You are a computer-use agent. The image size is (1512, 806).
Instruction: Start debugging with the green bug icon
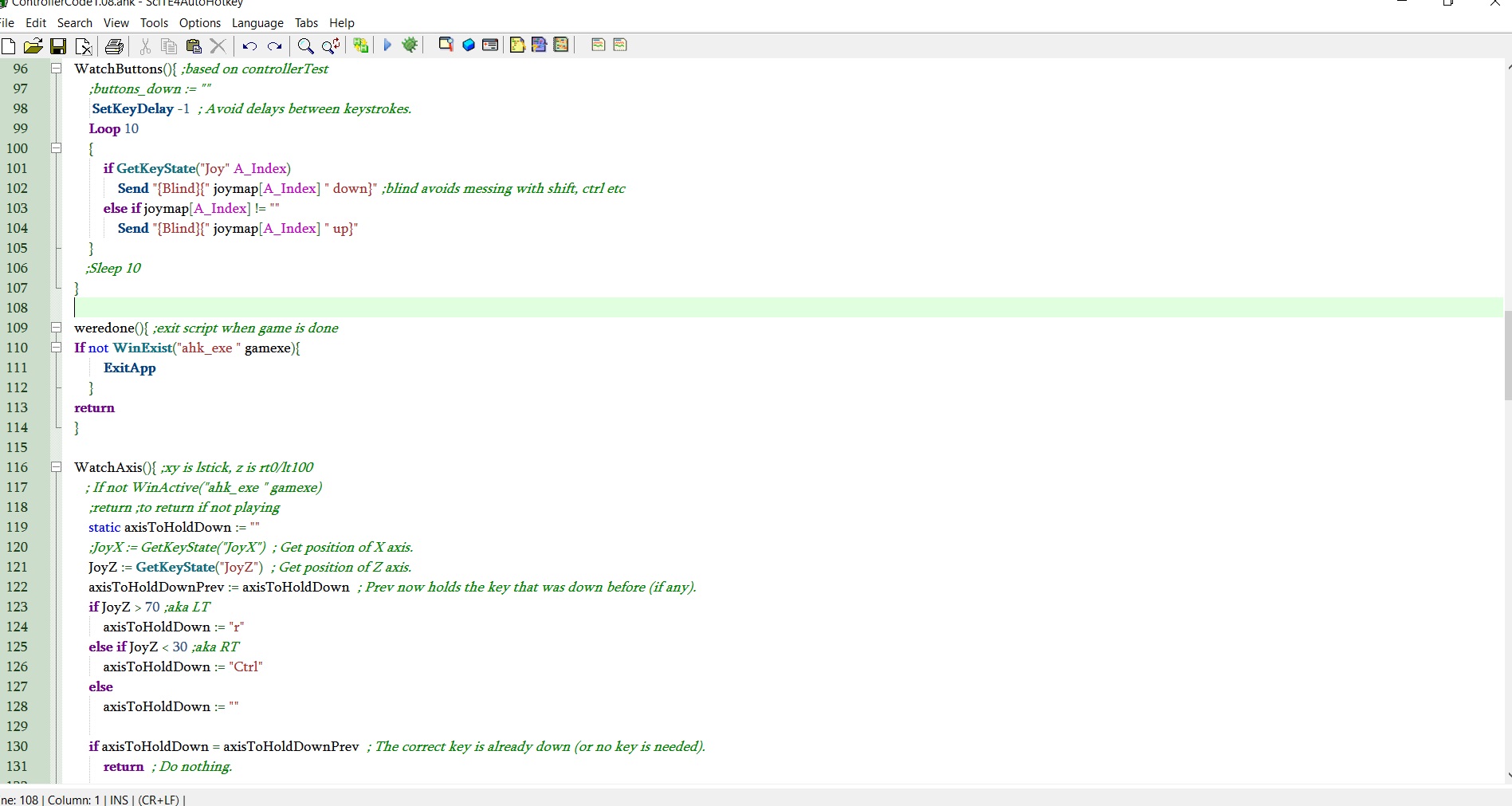[410, 45]
